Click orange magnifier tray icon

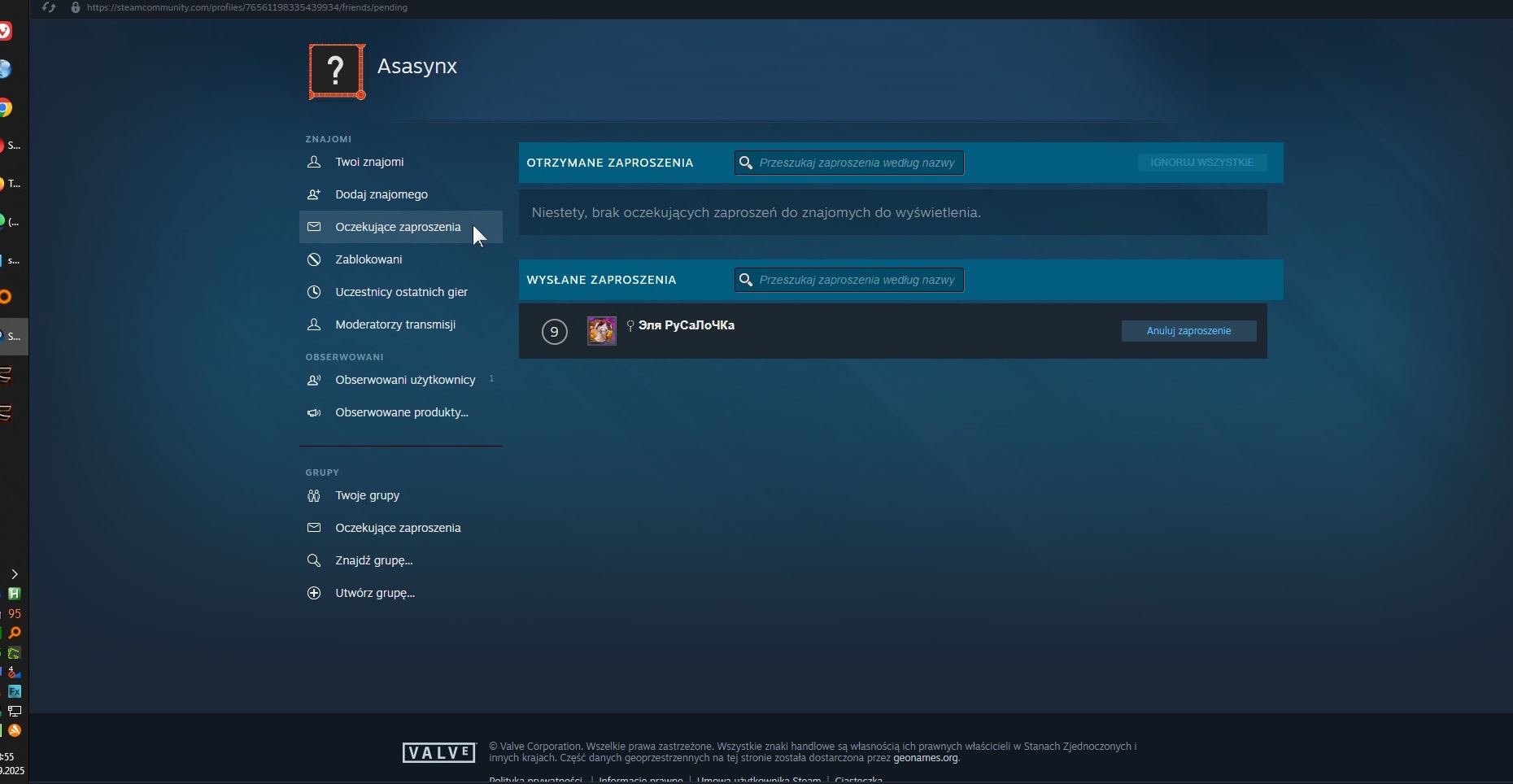(x=15, y=633)
